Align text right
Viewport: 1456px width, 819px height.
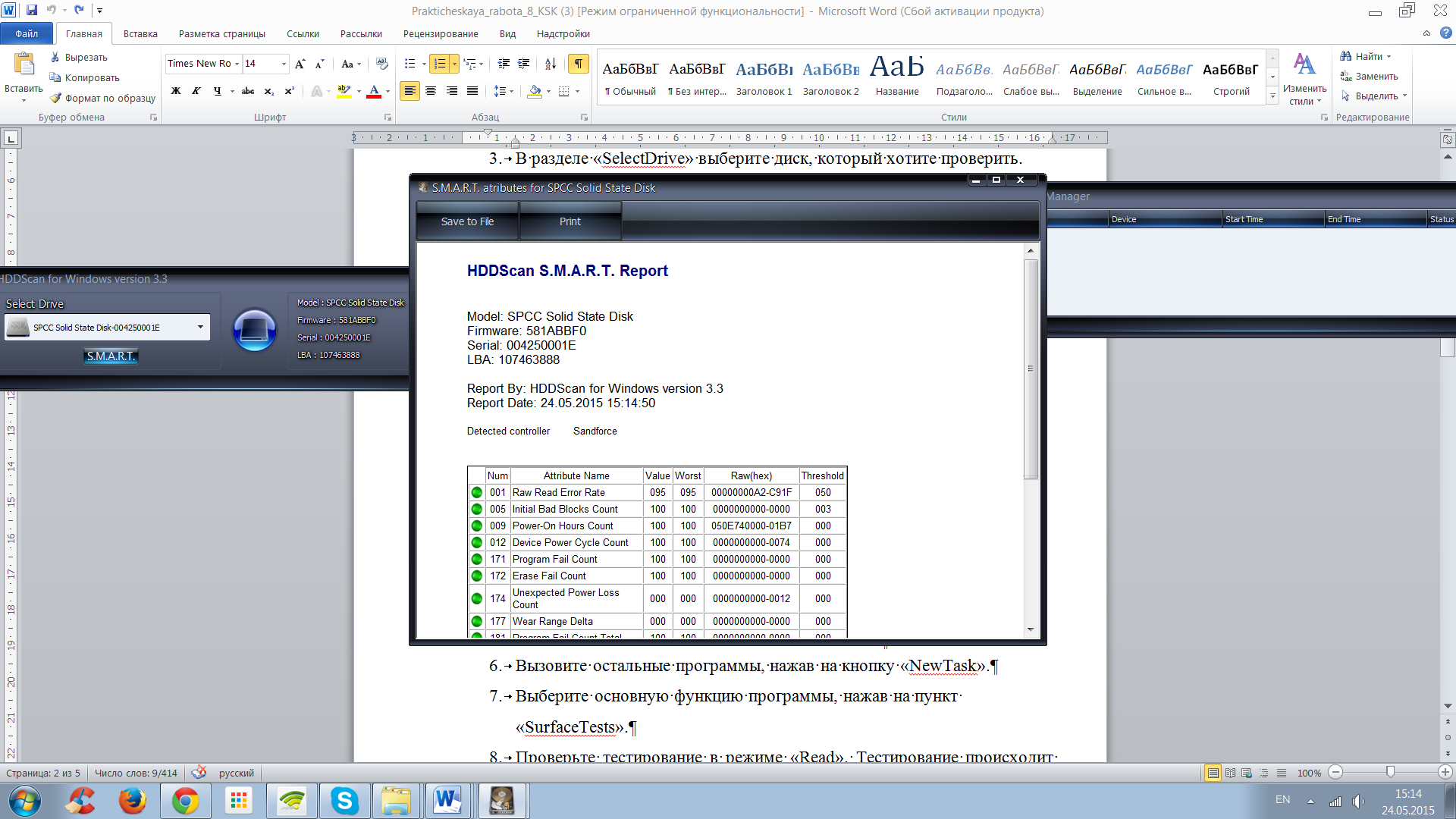tap(452, 91)
